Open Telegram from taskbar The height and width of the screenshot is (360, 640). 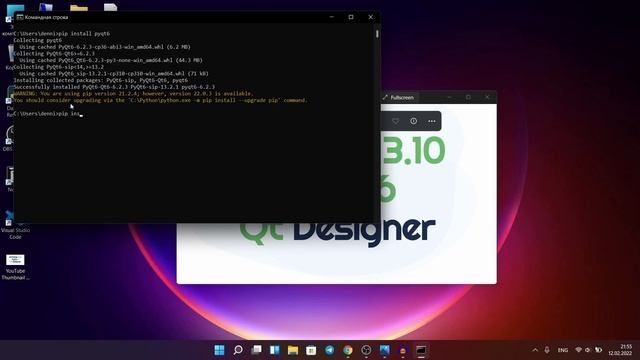pos(330,350)
